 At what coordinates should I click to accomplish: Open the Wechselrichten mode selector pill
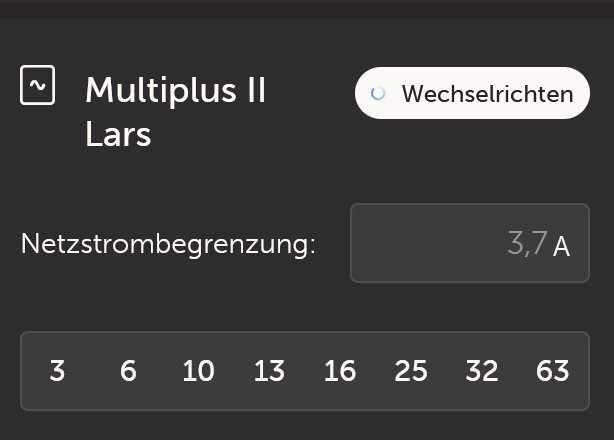coord(472,94)
